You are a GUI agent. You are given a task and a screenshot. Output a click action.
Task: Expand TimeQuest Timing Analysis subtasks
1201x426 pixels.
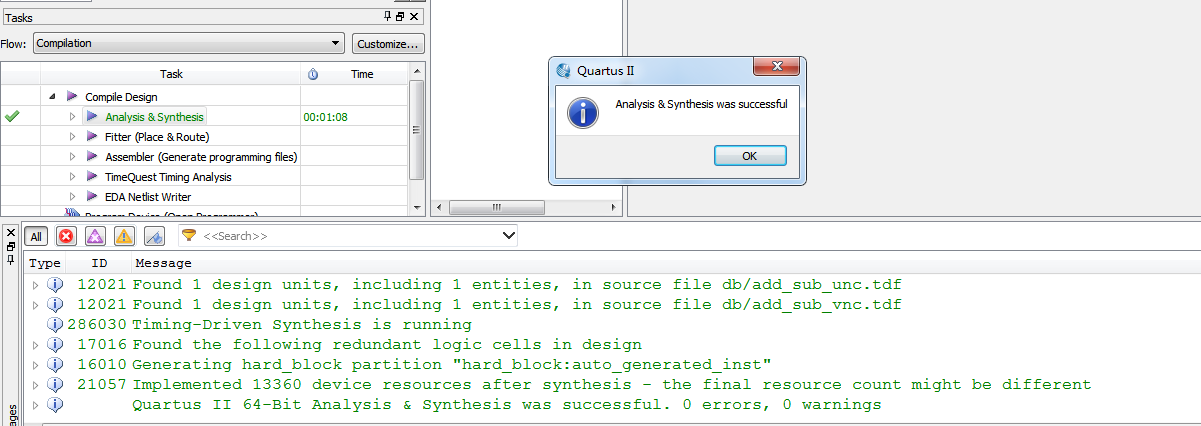(x=72, y=177)
